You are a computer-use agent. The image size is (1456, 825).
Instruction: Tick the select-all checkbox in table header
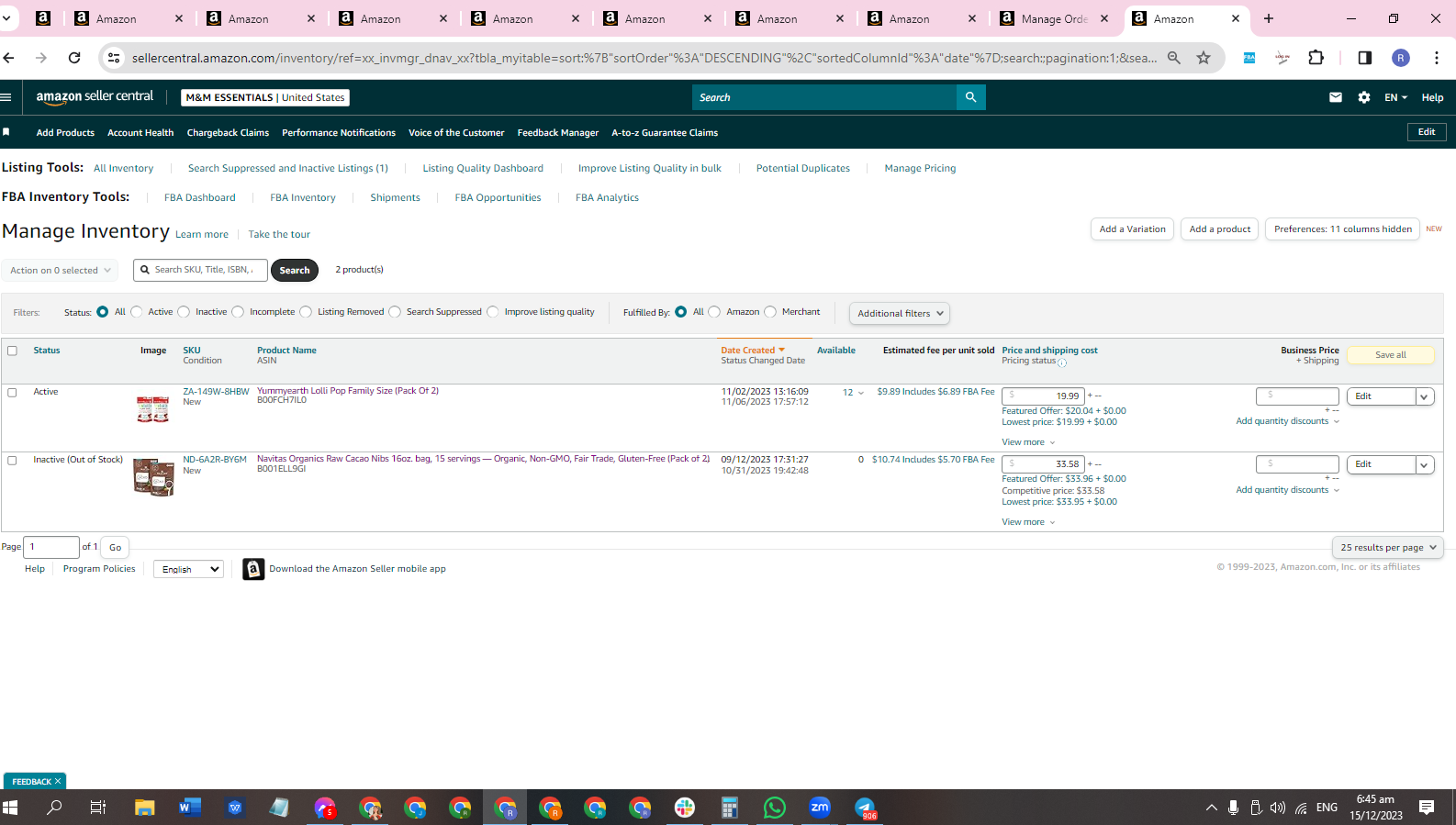point(12,351)
